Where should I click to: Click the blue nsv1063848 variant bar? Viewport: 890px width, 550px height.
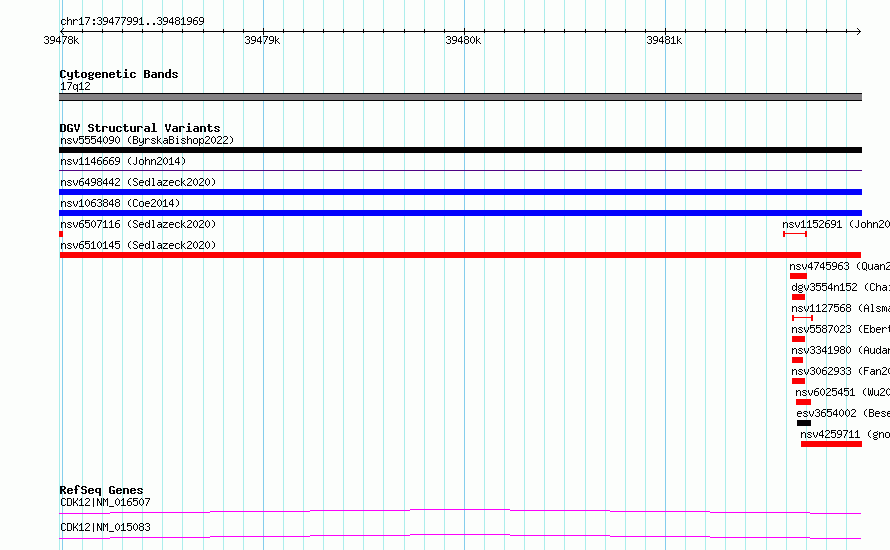(460, 213)
